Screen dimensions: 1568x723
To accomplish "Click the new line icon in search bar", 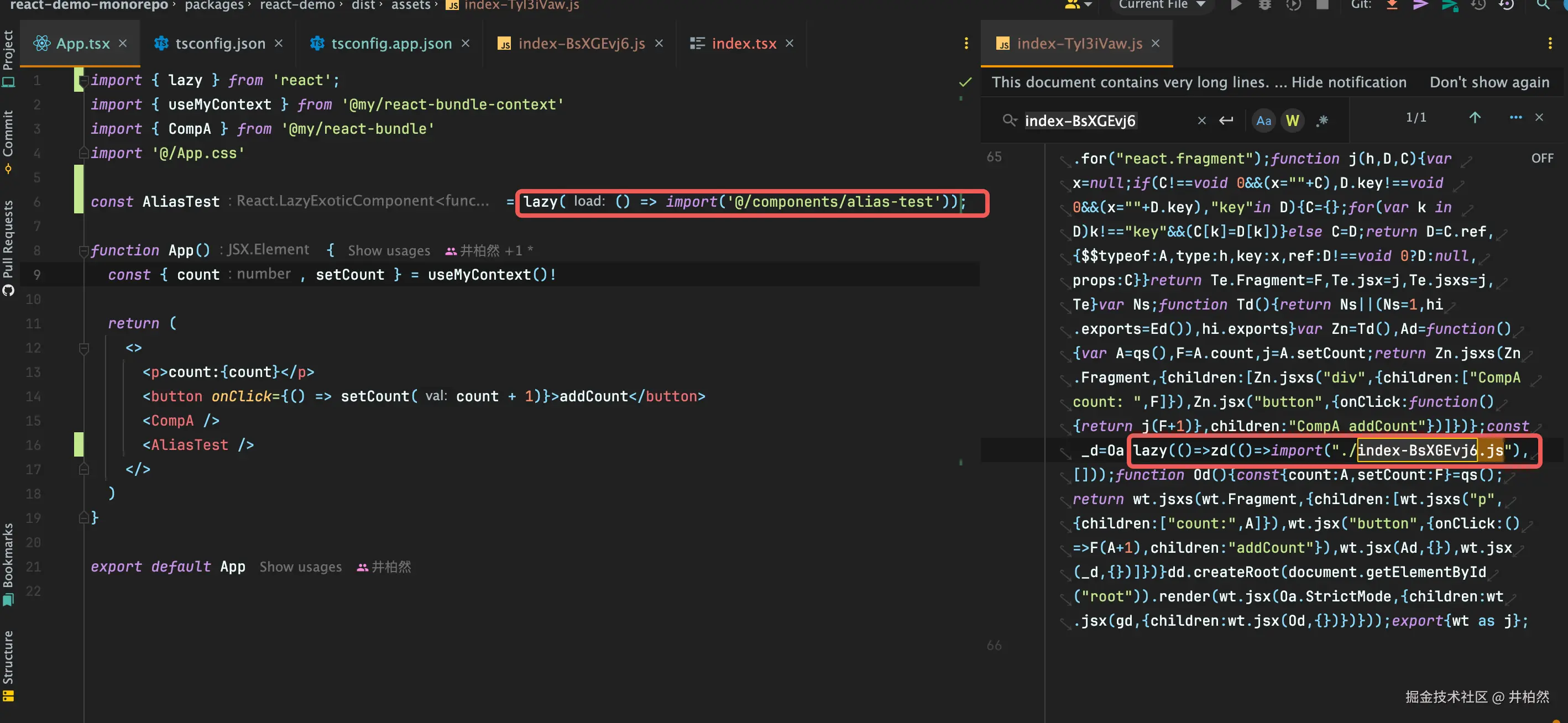I will [1226, 120].
